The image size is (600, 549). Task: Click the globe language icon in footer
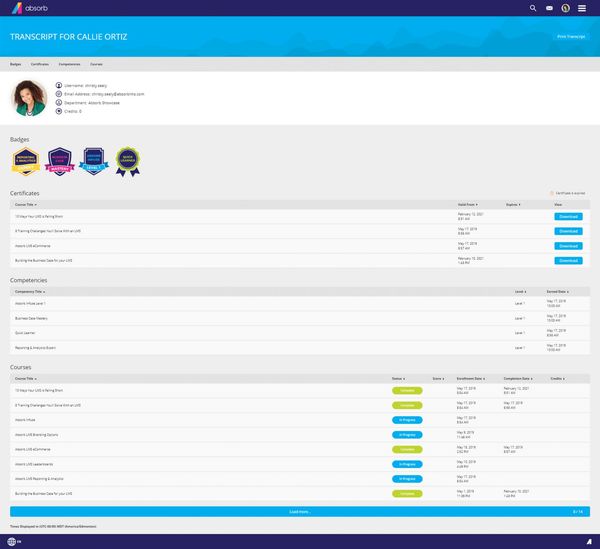(x=11, y=541)
